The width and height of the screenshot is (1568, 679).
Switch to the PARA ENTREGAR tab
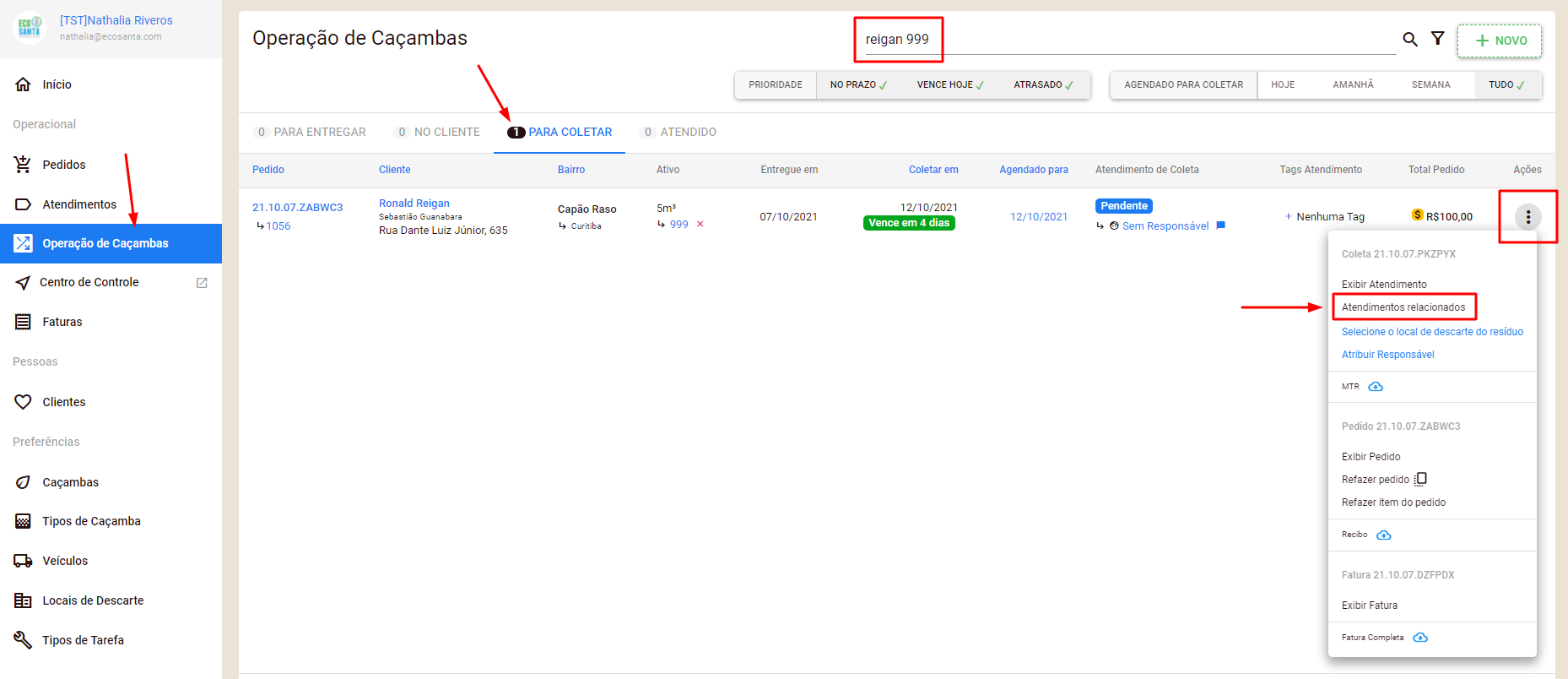point(310,133)
